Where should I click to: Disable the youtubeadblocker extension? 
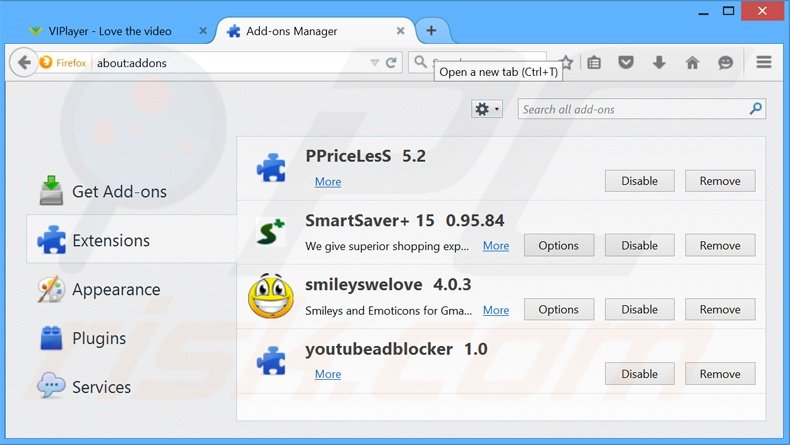(639, 374)
